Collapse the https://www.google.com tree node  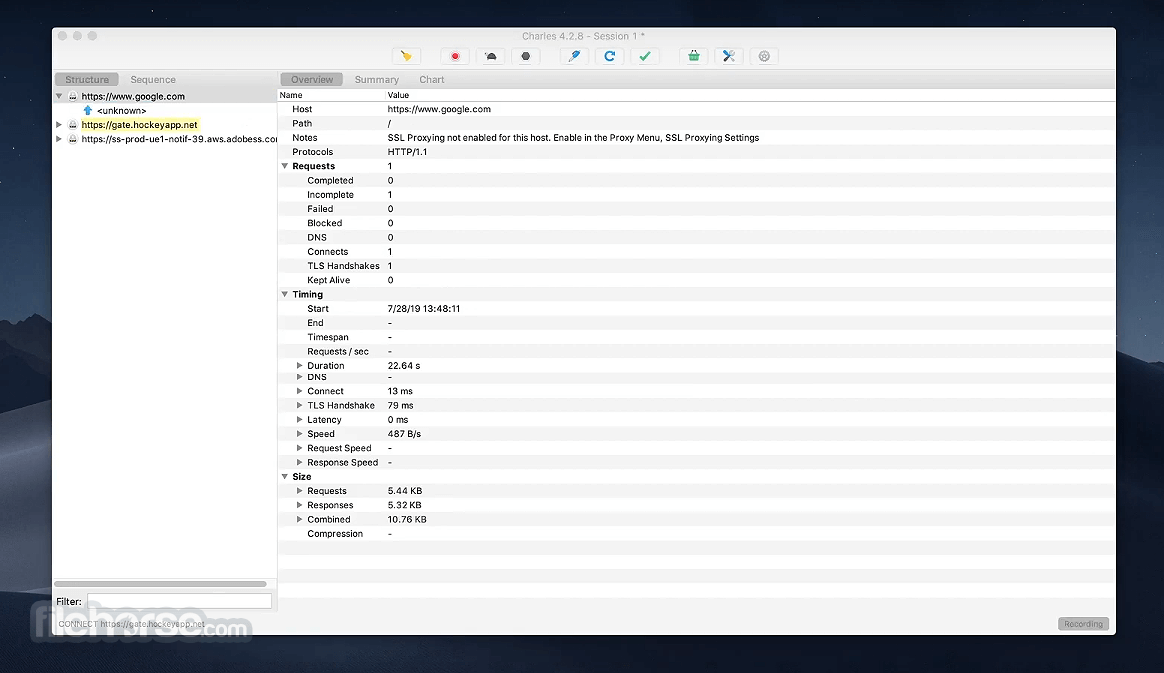pyautogui.click(x=59, y=96)
